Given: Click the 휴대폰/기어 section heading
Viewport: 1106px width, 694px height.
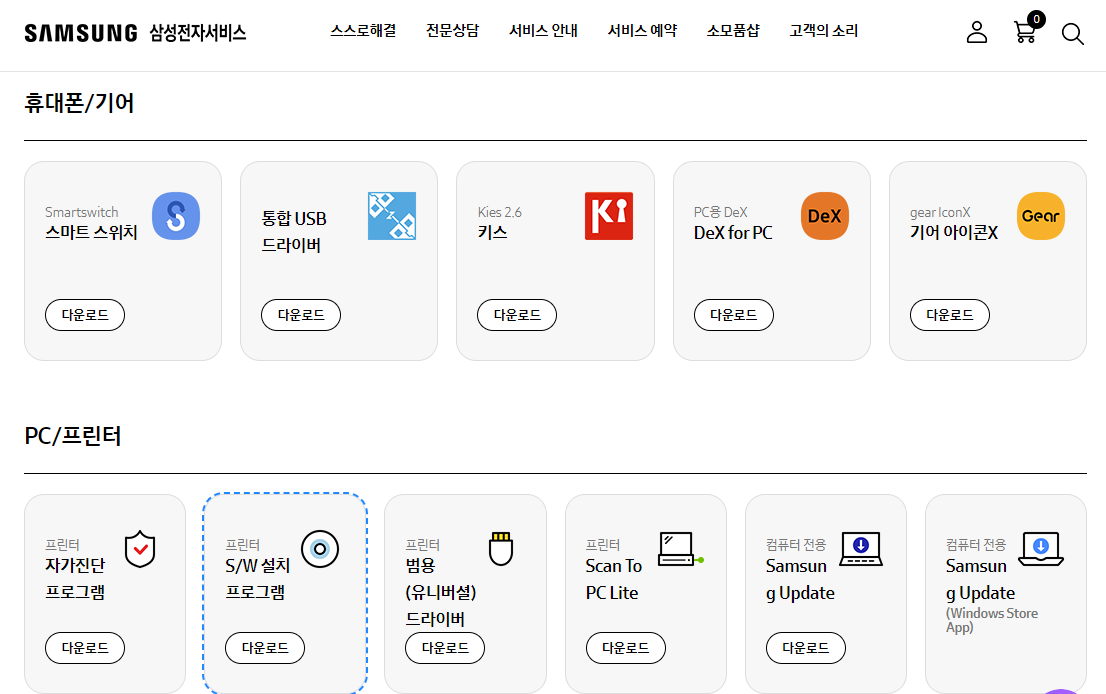Looking at the screenshot, I should [x=79, y=103].
